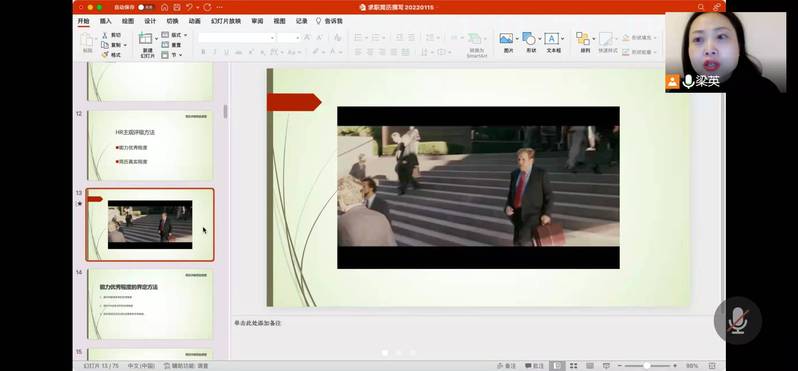Image resolution: width=798 pixels, height=371 pixels.
Task: Toggle the AutoSave switch in title bar
Action: pyautogui.click(x=146, y=8)
